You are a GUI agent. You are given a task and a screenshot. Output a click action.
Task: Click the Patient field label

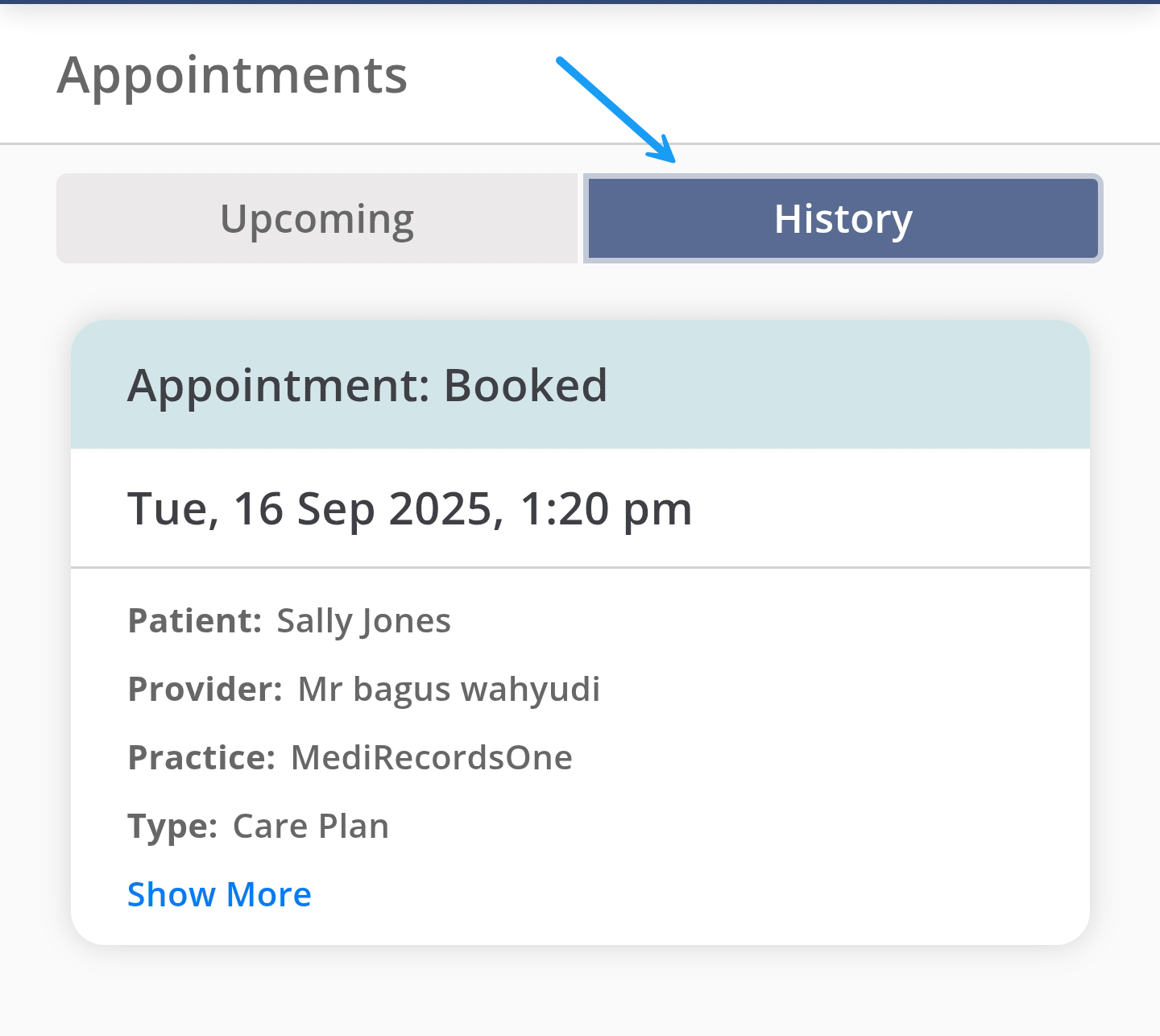click(195, 621)
